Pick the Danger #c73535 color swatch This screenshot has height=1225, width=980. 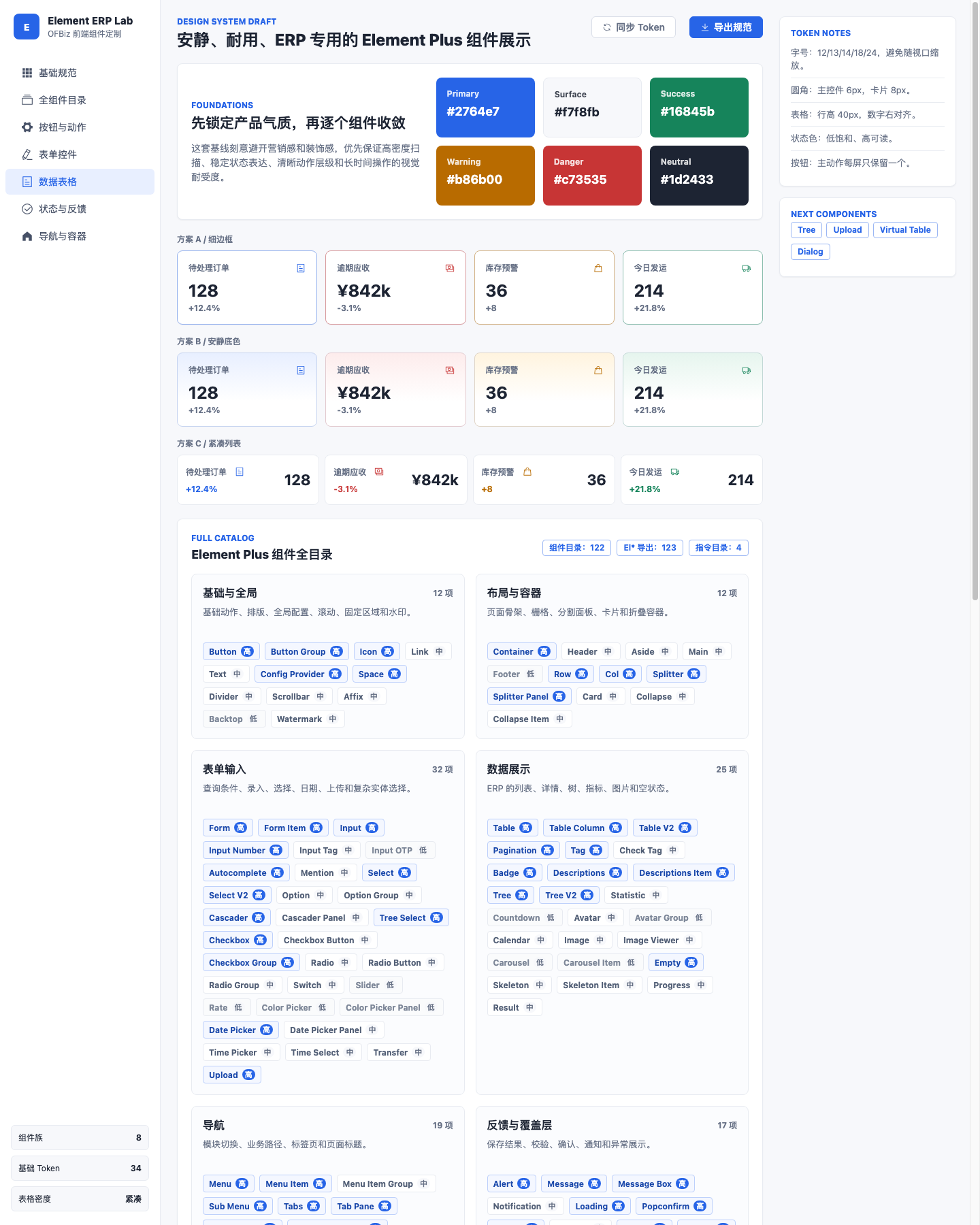tap(592, 176)
